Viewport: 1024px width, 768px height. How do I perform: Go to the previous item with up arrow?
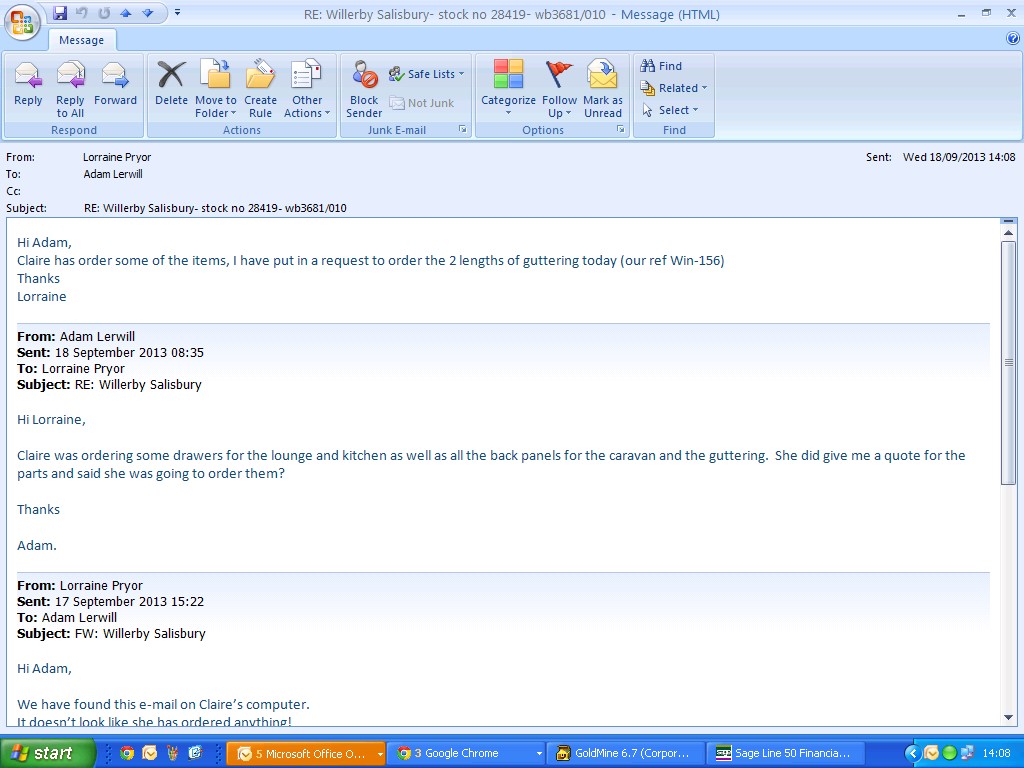coord(125,13)
